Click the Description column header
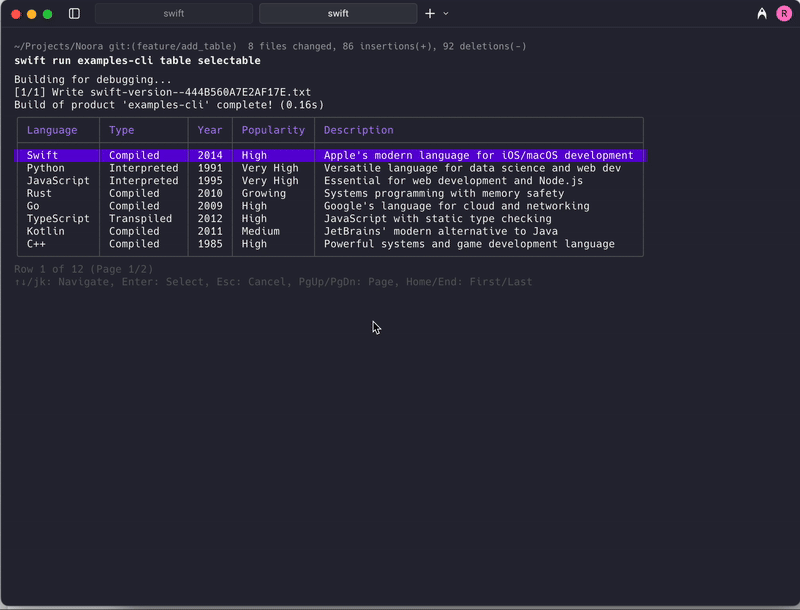The width and height of the screenshot is (800, 610). tap(358, 130)
